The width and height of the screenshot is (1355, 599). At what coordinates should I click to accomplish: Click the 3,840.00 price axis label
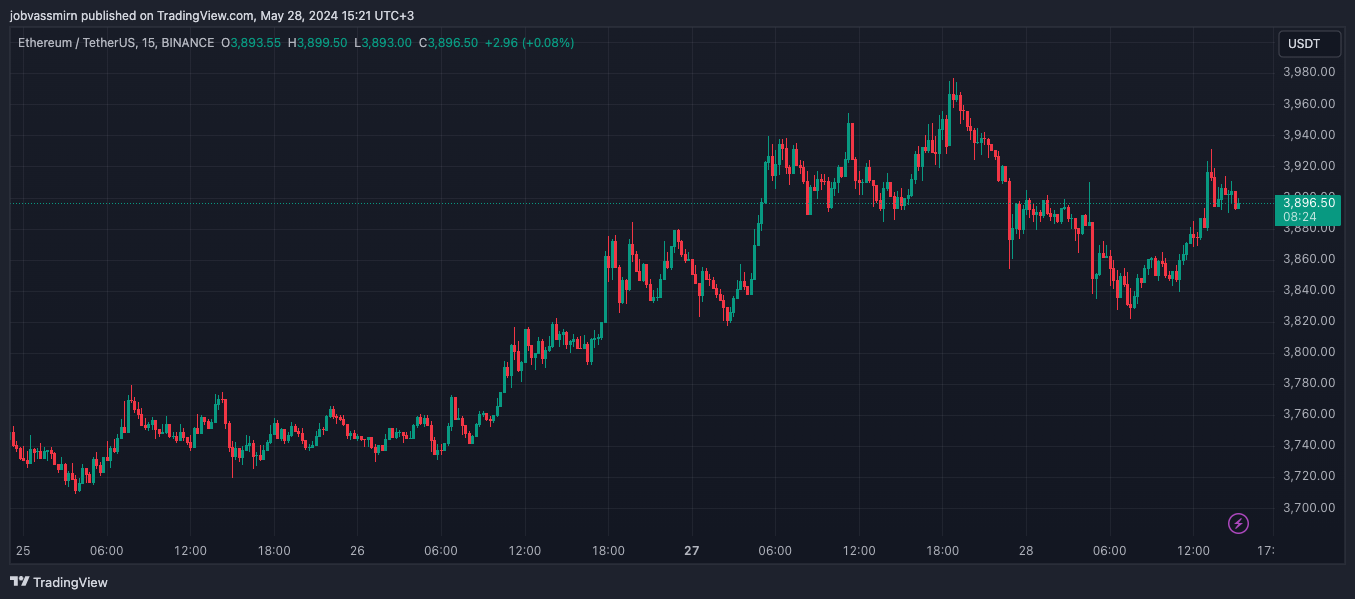pyautogui.click(x=1309, y=290)
